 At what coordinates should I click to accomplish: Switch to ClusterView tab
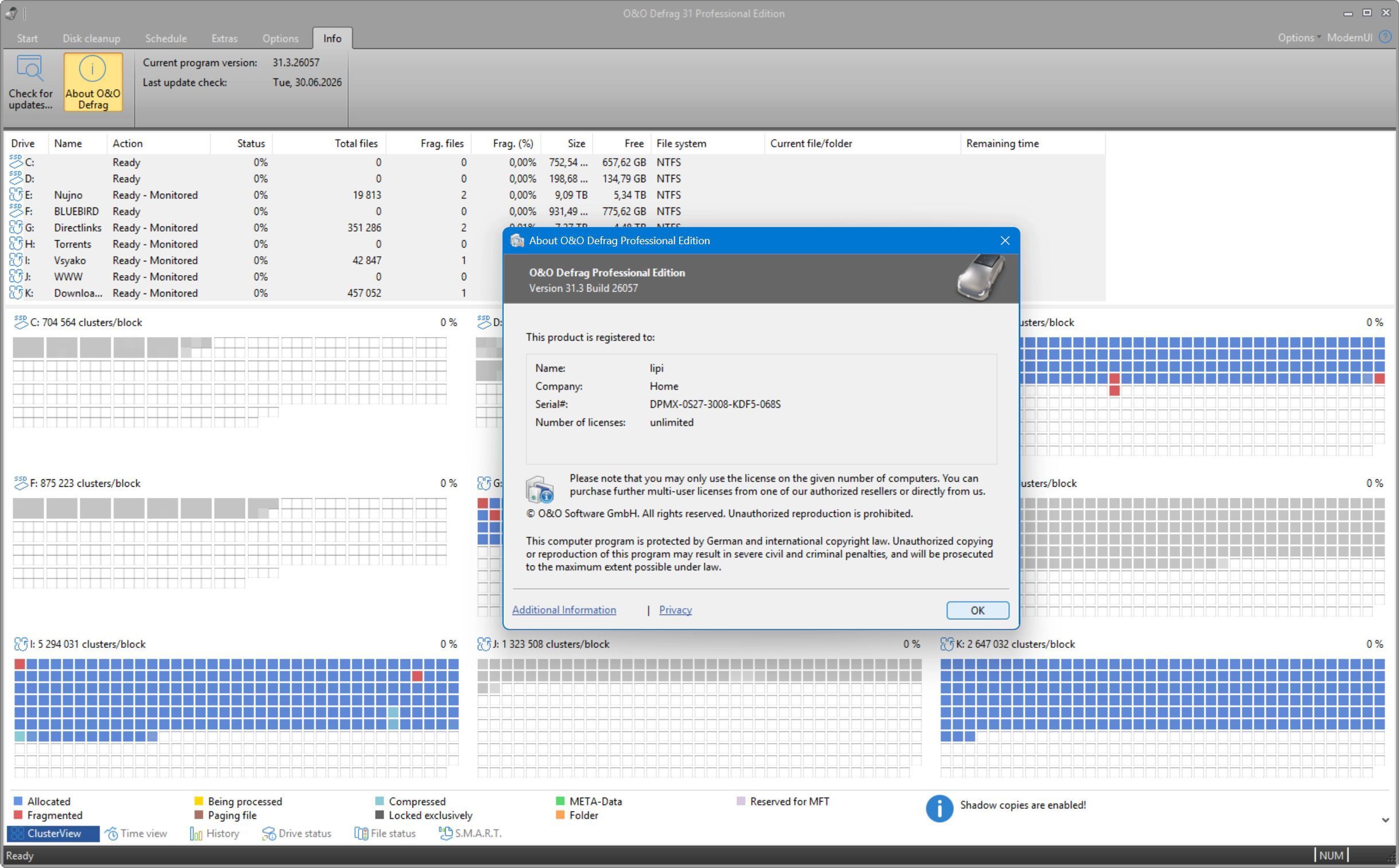click(53, 834)
